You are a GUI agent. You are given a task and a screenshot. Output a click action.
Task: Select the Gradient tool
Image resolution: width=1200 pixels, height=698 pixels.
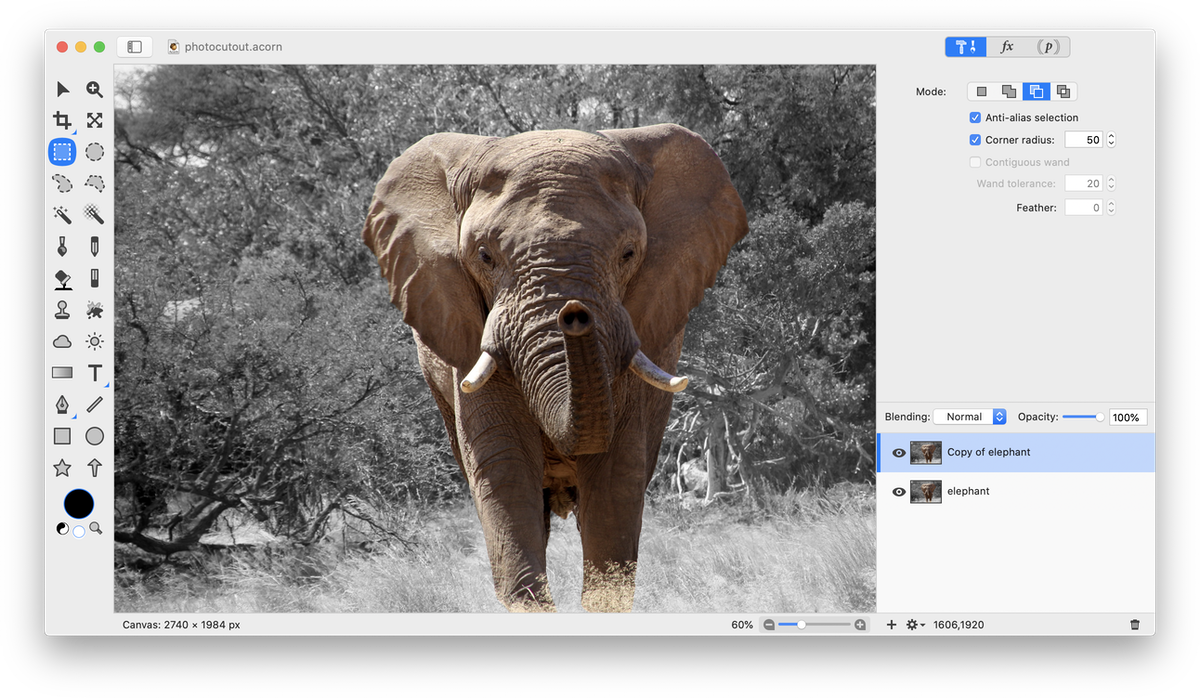coord(62,373)
